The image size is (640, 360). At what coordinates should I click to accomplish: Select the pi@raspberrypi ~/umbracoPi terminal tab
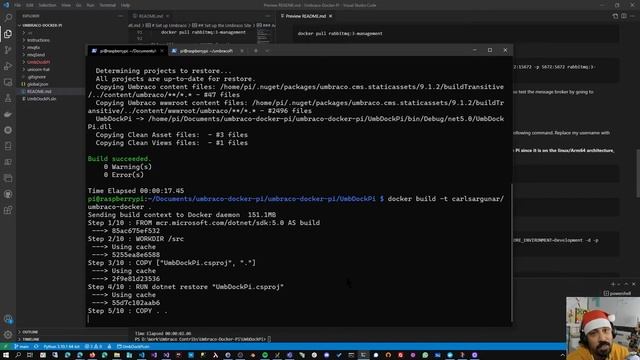click(x=206, y=51)
